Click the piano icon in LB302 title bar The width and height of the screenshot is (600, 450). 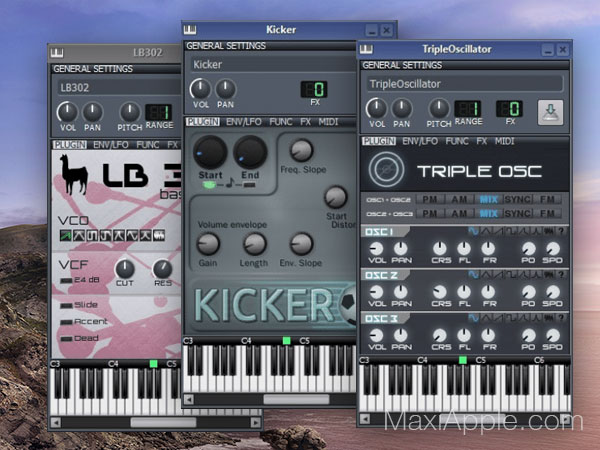coord(57,52)
